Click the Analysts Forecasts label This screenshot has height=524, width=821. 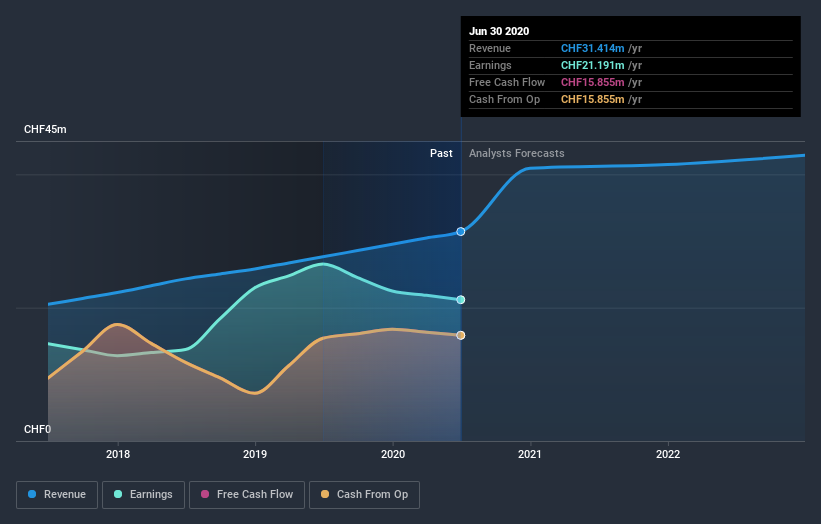(516, 153)
